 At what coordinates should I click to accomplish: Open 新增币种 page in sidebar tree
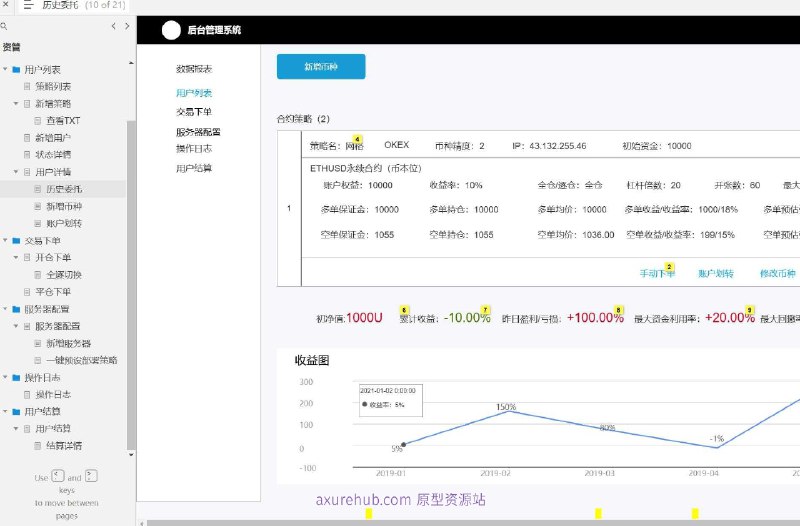[x=64, y=206]
